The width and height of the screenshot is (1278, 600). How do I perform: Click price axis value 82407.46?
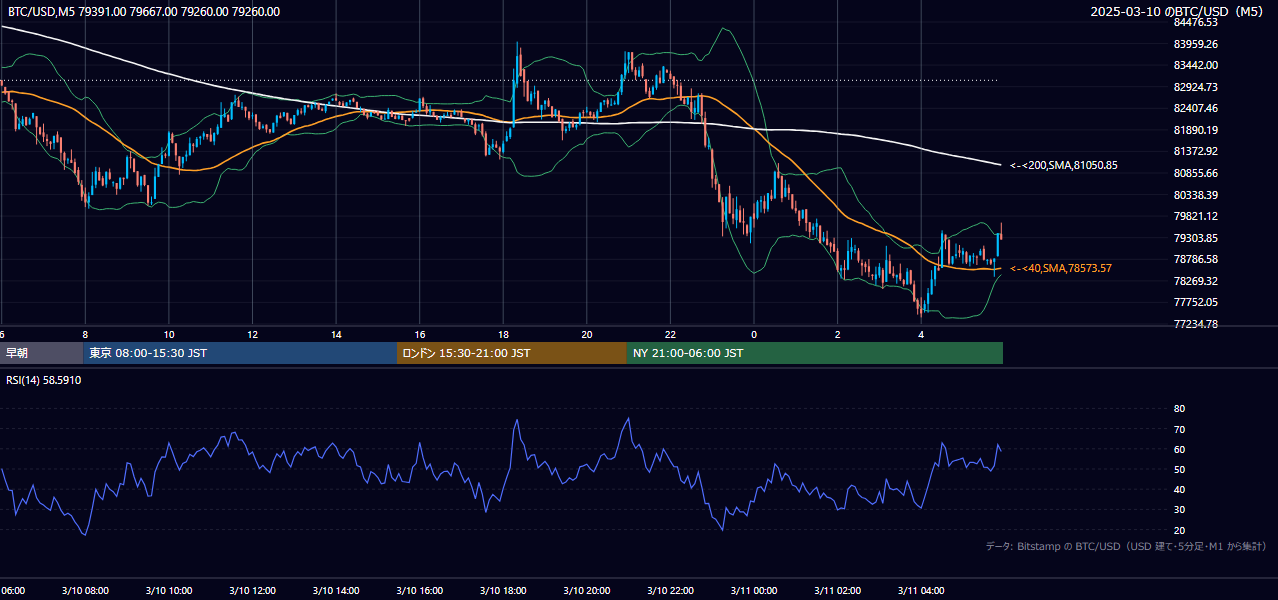click(x=1196, y=108)
